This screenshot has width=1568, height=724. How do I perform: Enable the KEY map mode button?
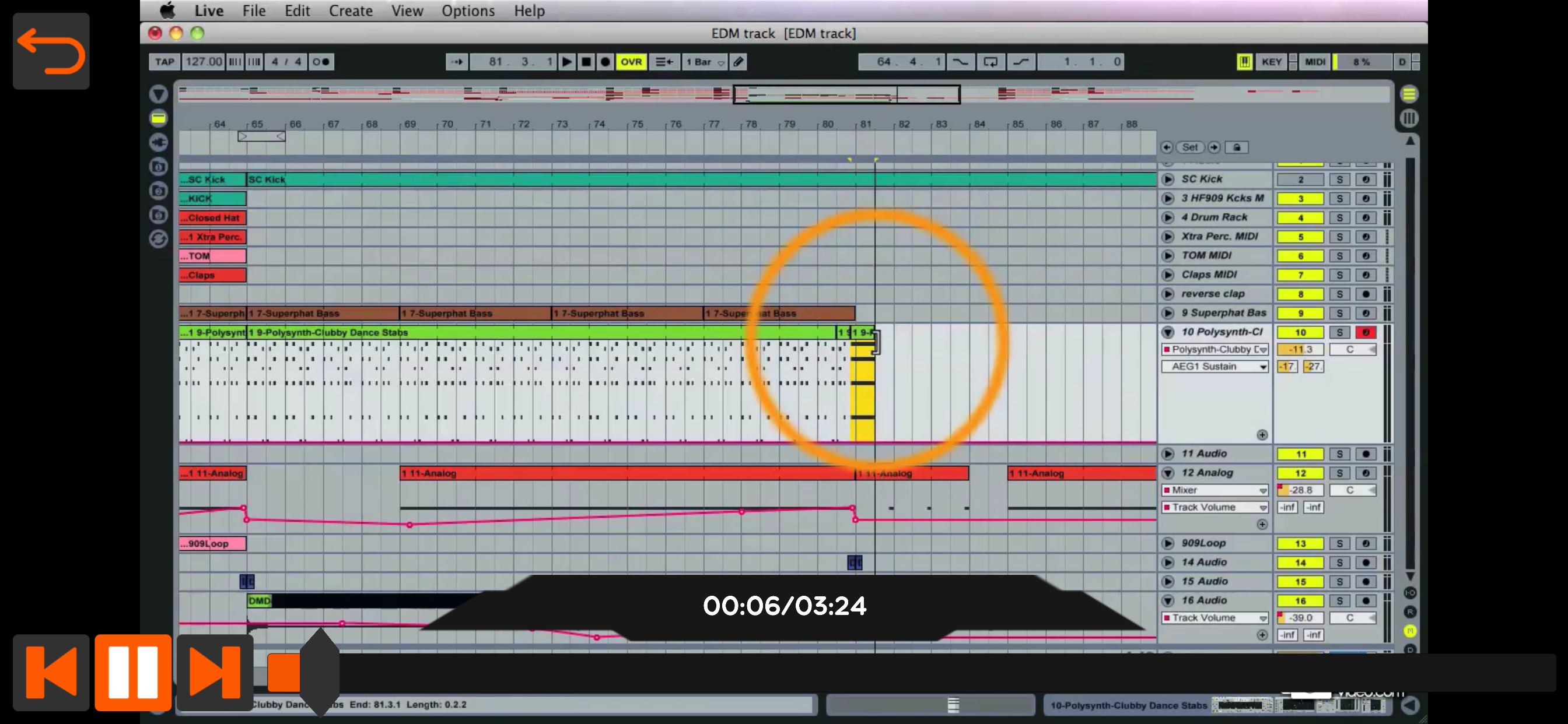coord(1271,61)
